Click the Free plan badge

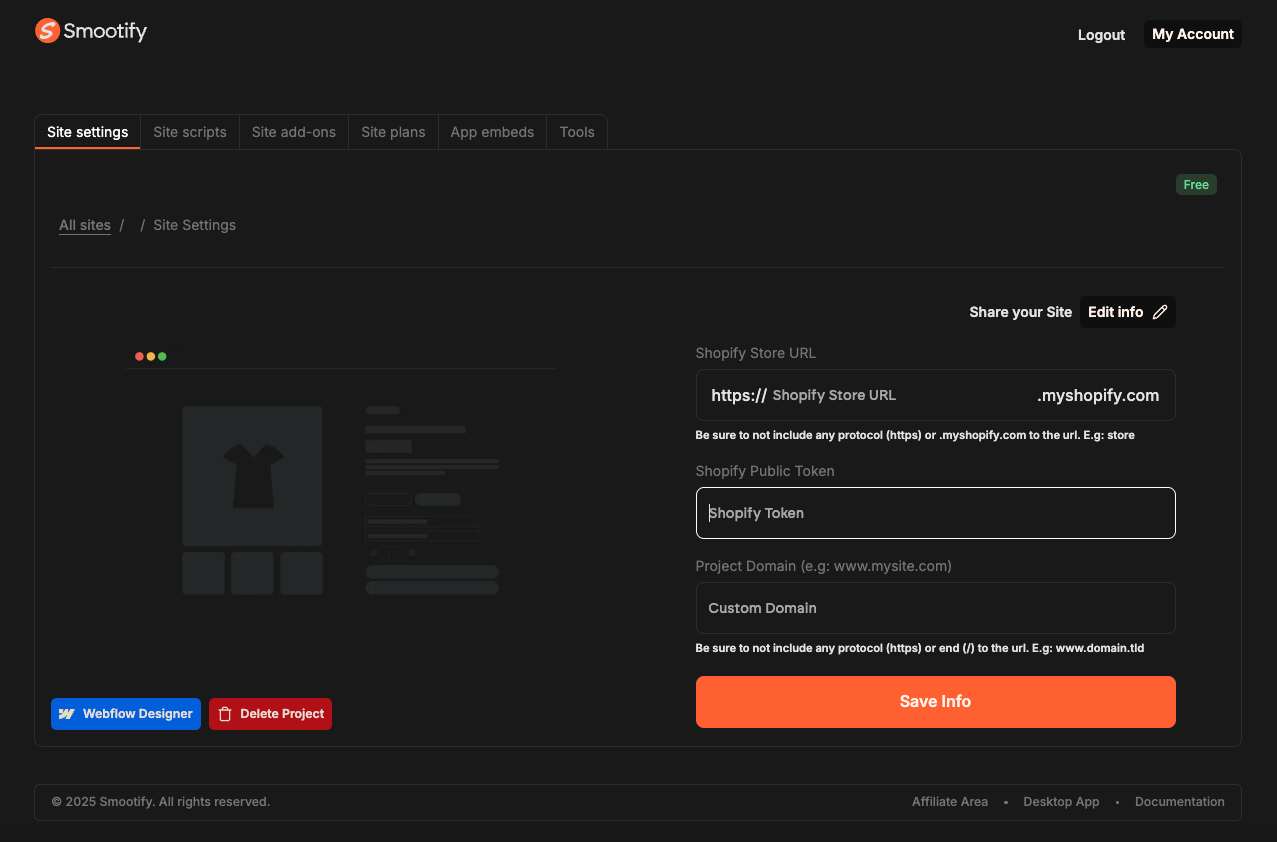[x=1196, y=185]
